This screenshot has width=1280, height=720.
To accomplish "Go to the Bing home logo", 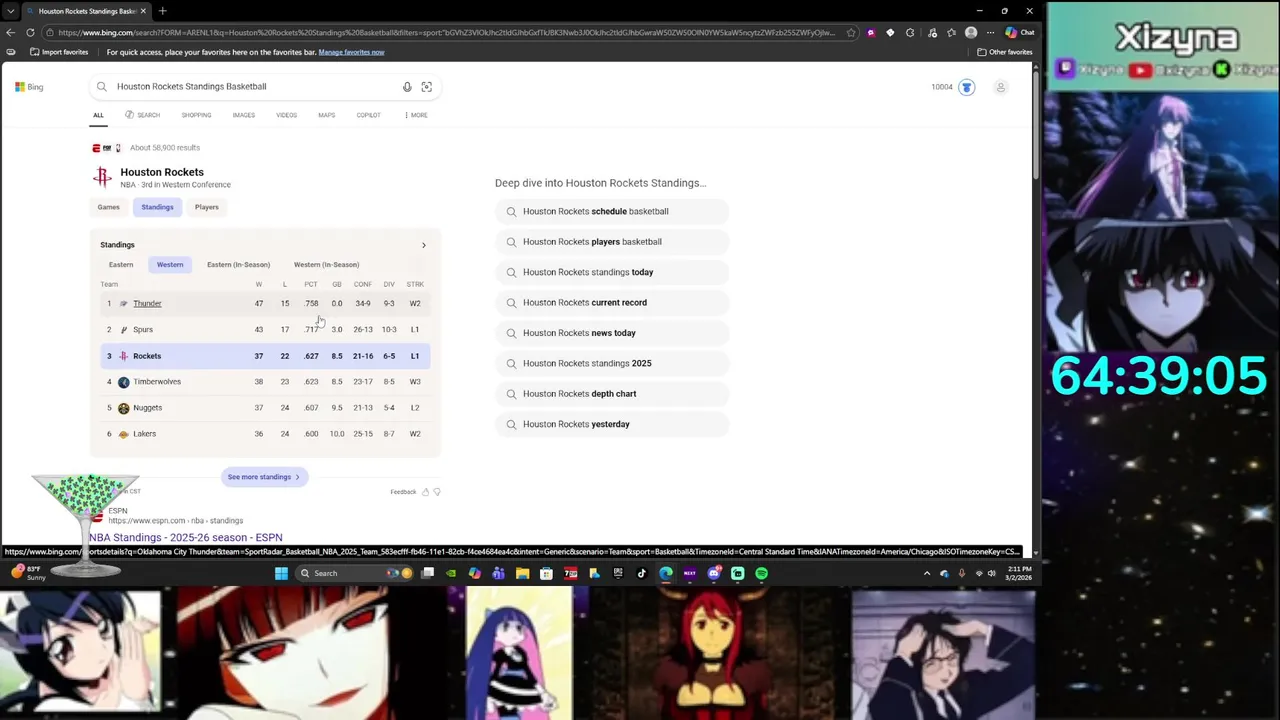I will point(29,87).
